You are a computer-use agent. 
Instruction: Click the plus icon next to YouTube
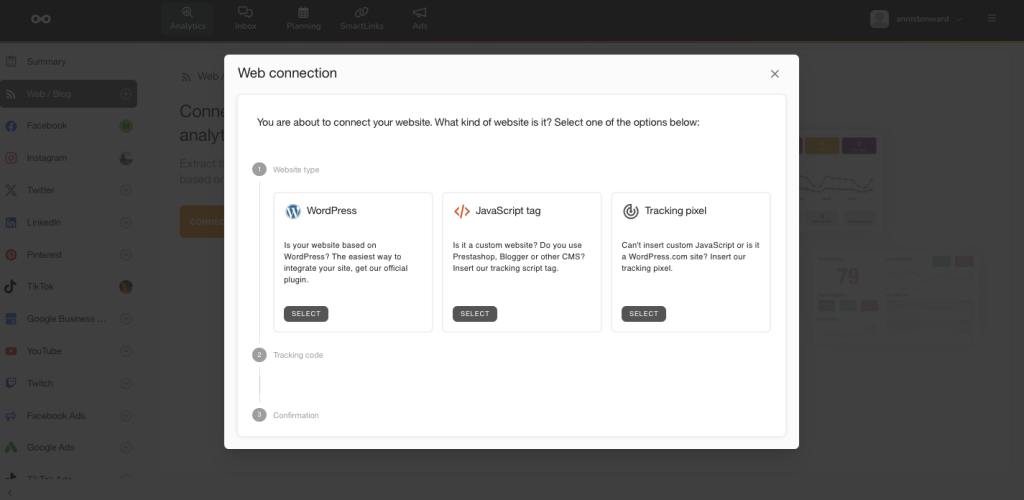pos(126,351)
